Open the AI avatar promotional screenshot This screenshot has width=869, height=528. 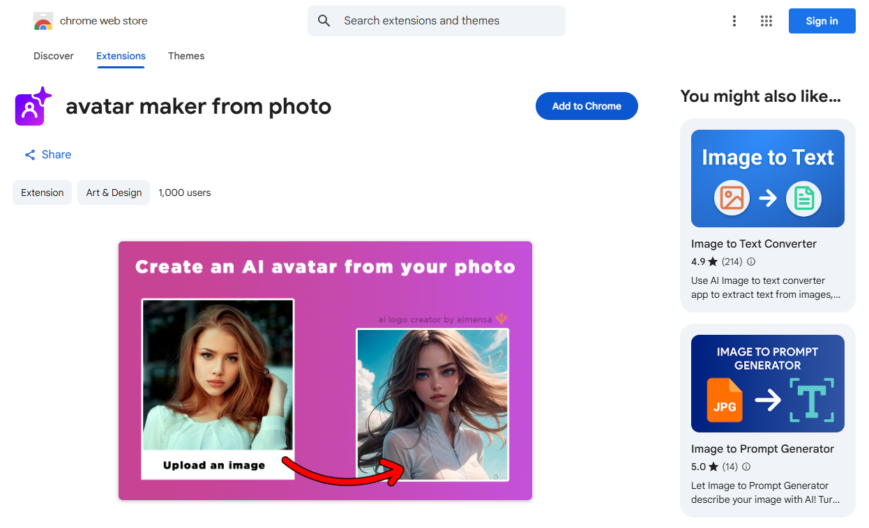(325, 371)
